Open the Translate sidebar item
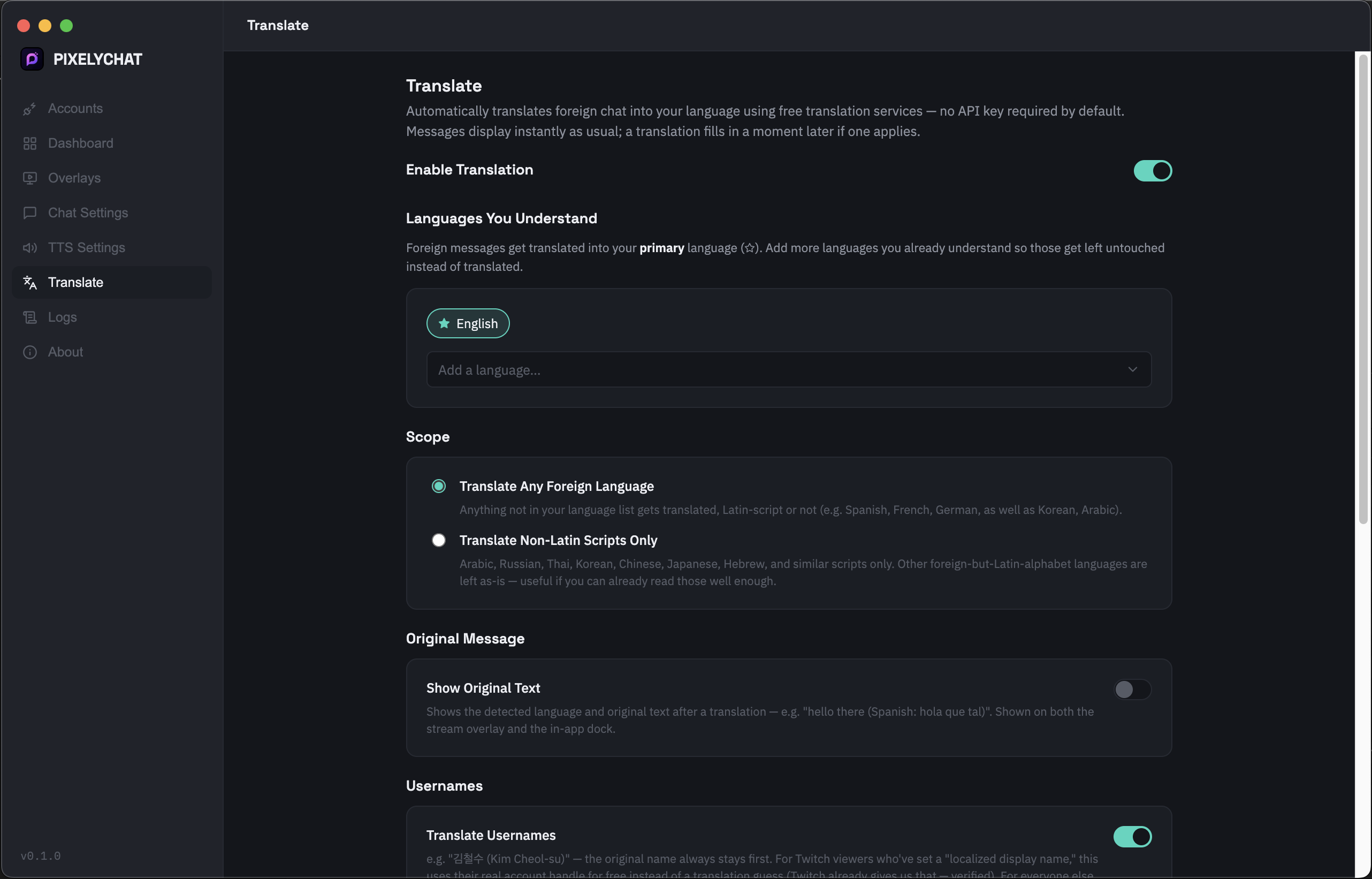The height and width of the screenshot is (879, 1372). tap(112, 283)
